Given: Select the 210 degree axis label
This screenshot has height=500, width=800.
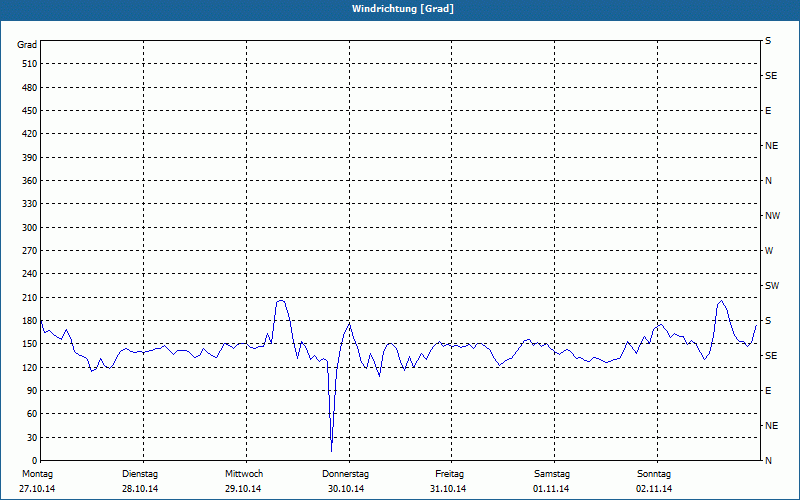Looking at the screenshot, I should 30,297.
